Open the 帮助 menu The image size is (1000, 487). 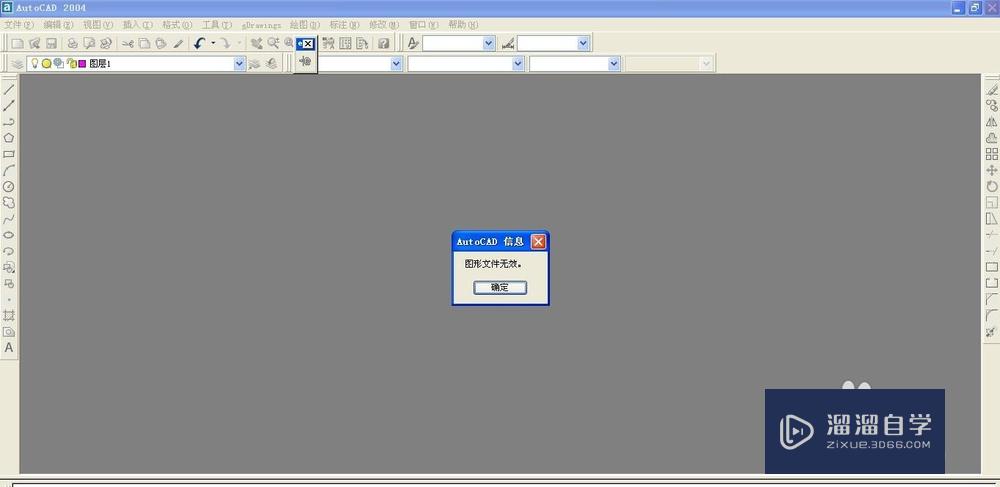tap(463, 25)
